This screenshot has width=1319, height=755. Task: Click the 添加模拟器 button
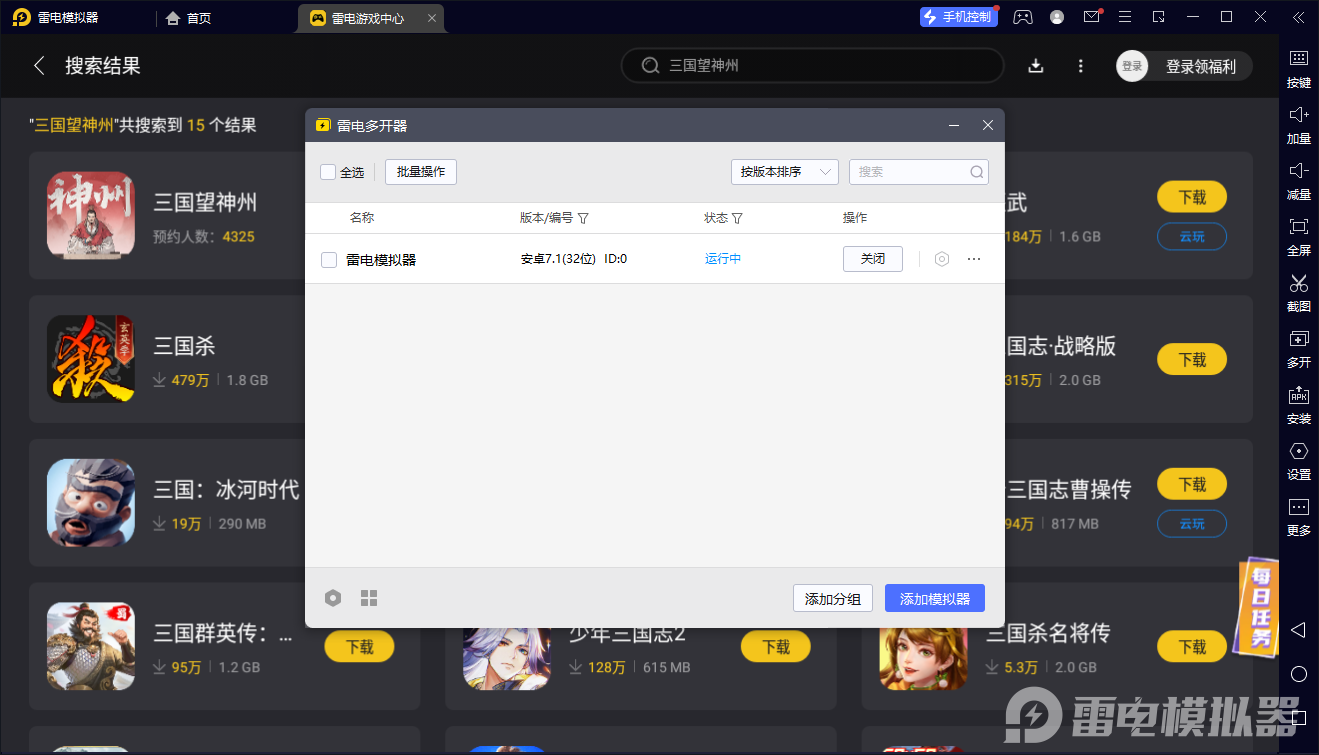coord(934,597)
